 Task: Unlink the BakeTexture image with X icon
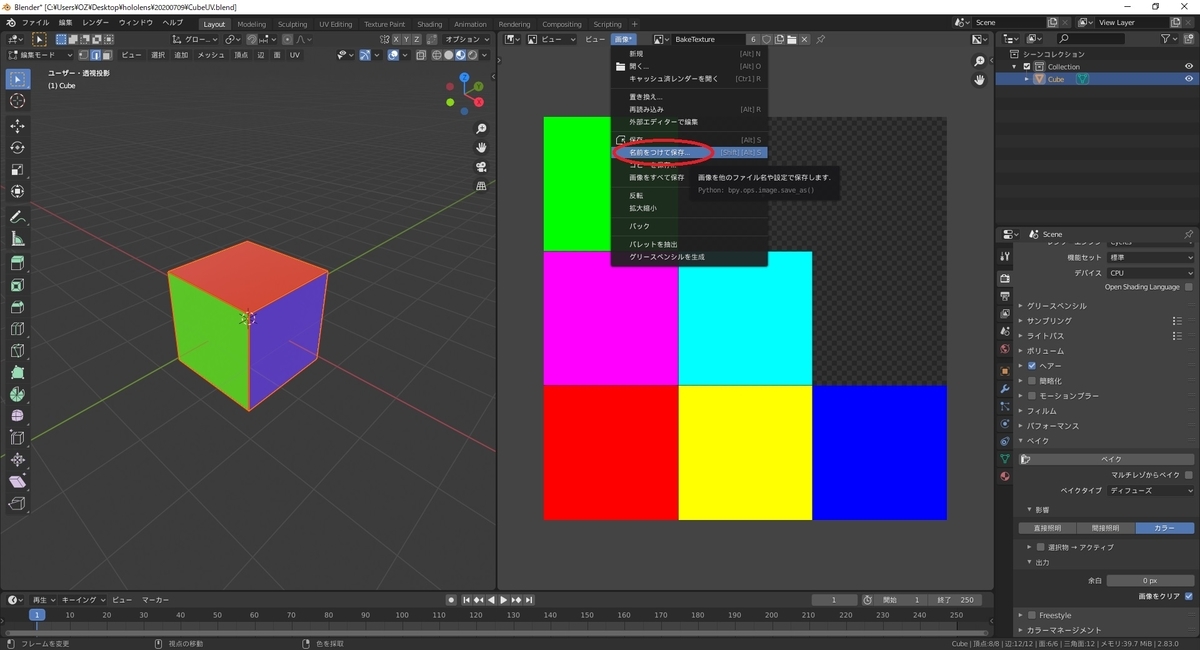(x=806, y=39)
